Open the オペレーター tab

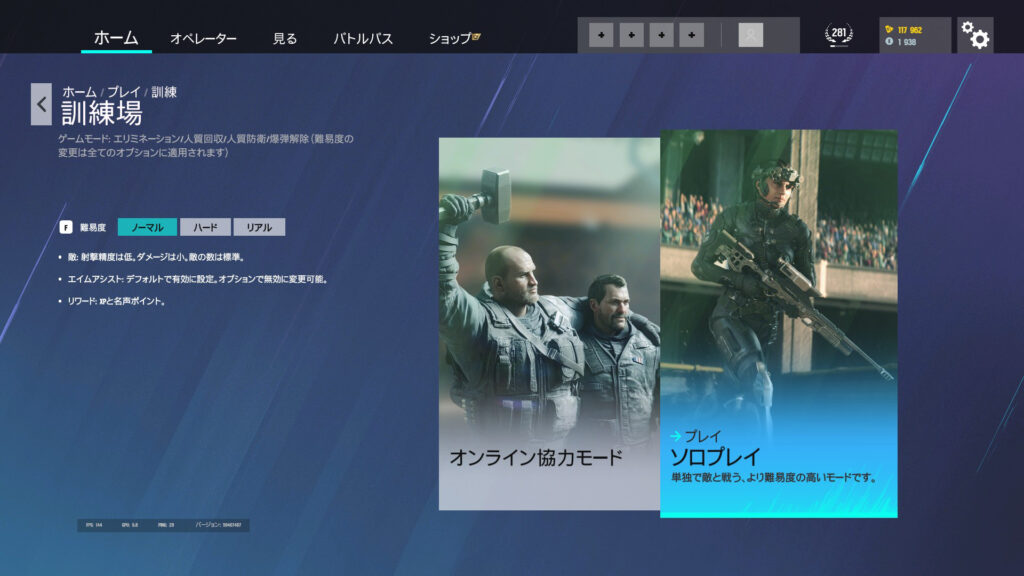tap(203, 39)
